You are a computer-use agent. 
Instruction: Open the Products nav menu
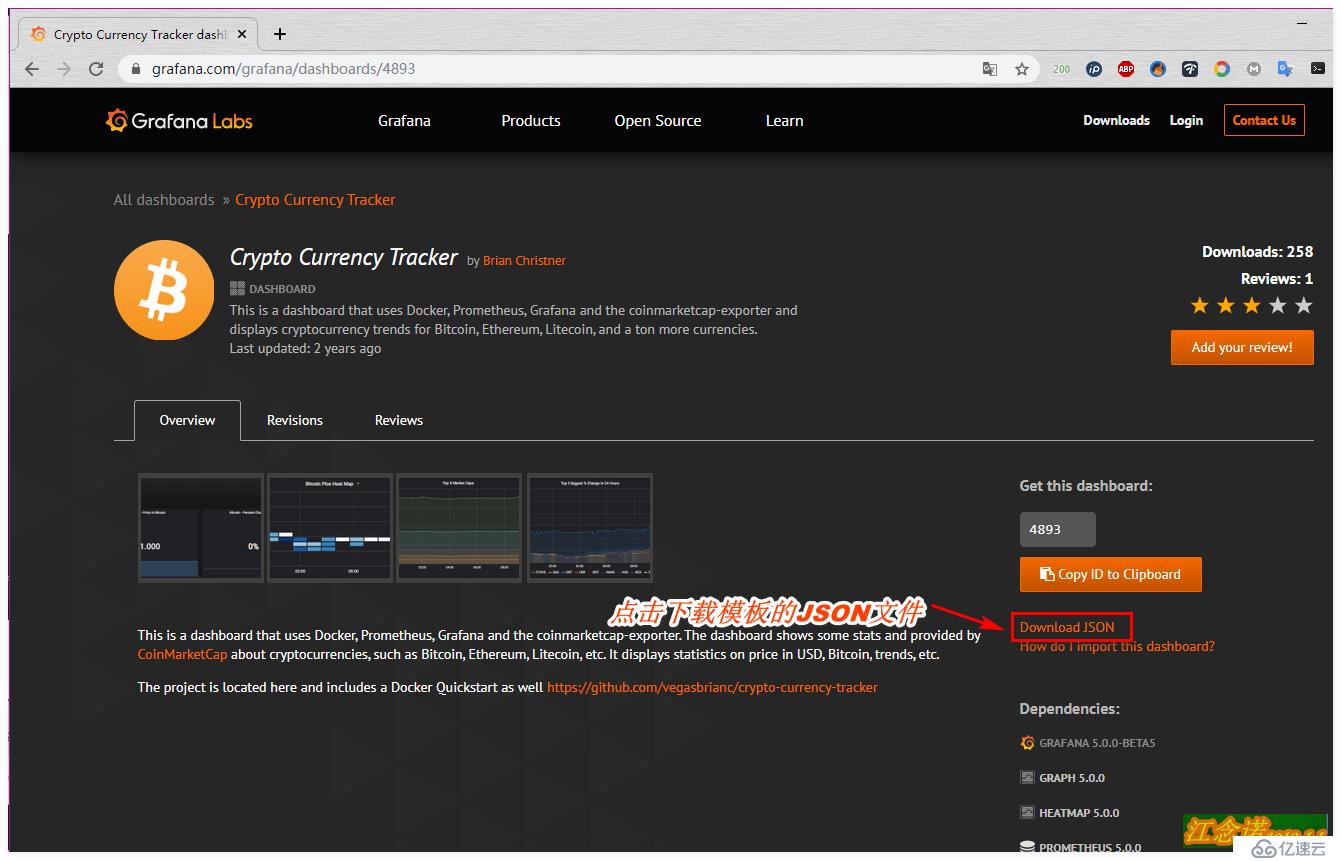pyautogui.click(x=531, y=121)
